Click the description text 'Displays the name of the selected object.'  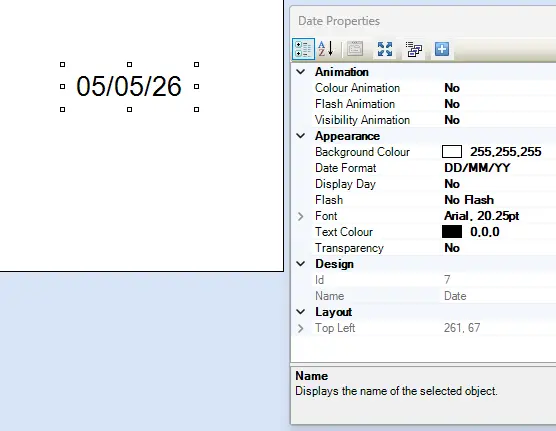pyautogui.click(x=396, y=391)
